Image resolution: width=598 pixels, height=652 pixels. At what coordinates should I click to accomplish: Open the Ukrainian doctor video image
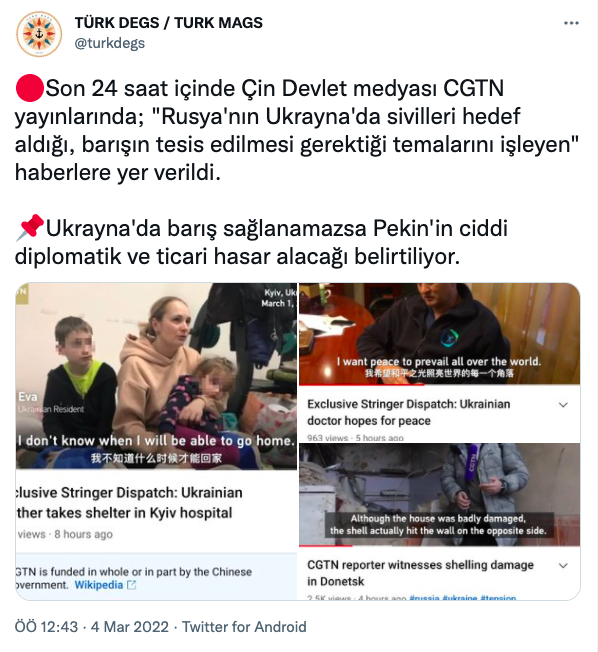440,333
